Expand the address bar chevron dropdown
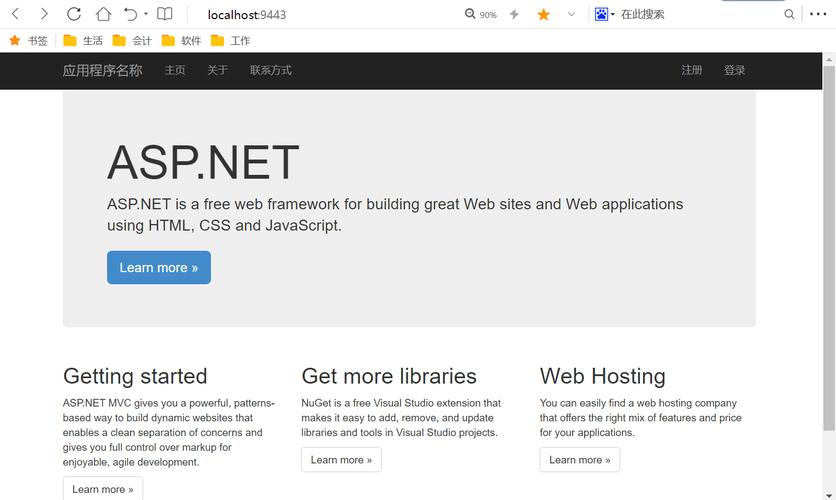Screen dimensions: 836x500 [x=571, y=14]
